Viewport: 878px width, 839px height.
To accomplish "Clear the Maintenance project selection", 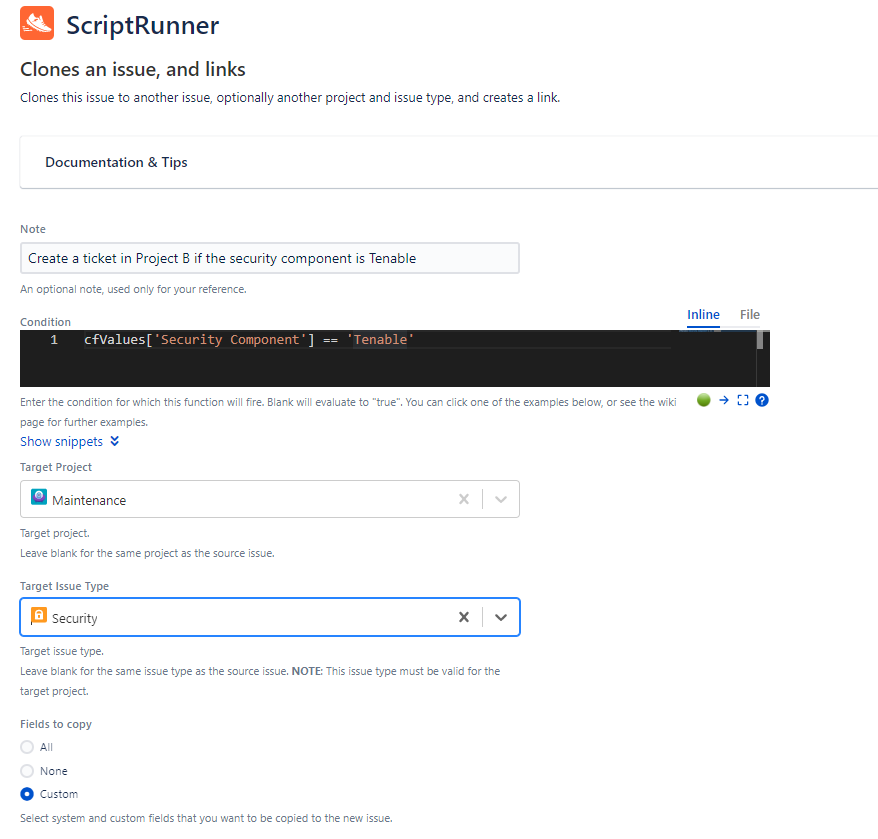I will click(x=464, y=498).
